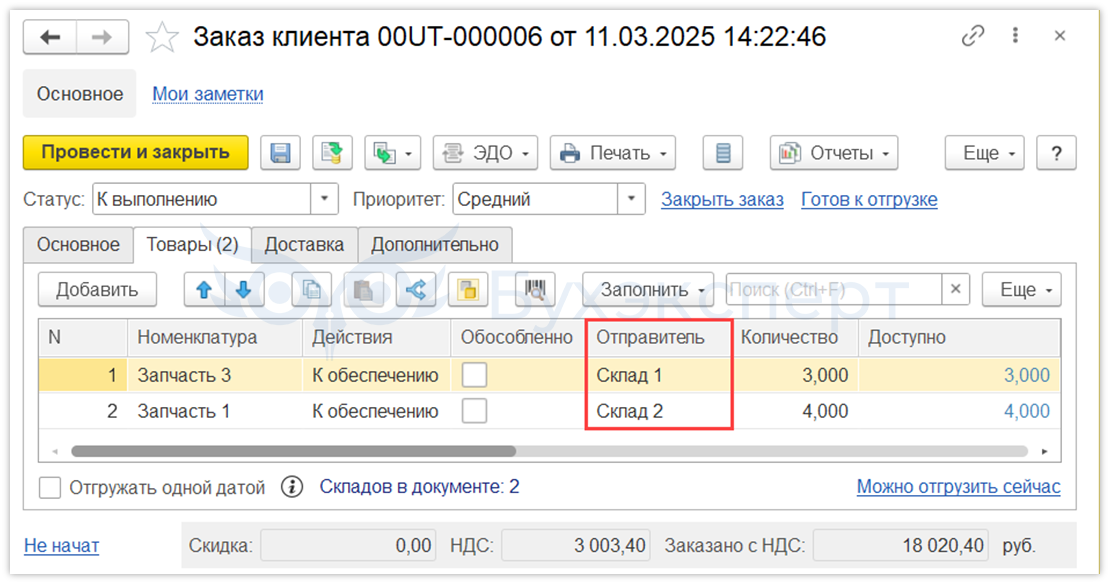Click Складов в документе: 2 link
Viewport: 1110px width, 584px height.
pyautogui.click(x=419, y=487)
